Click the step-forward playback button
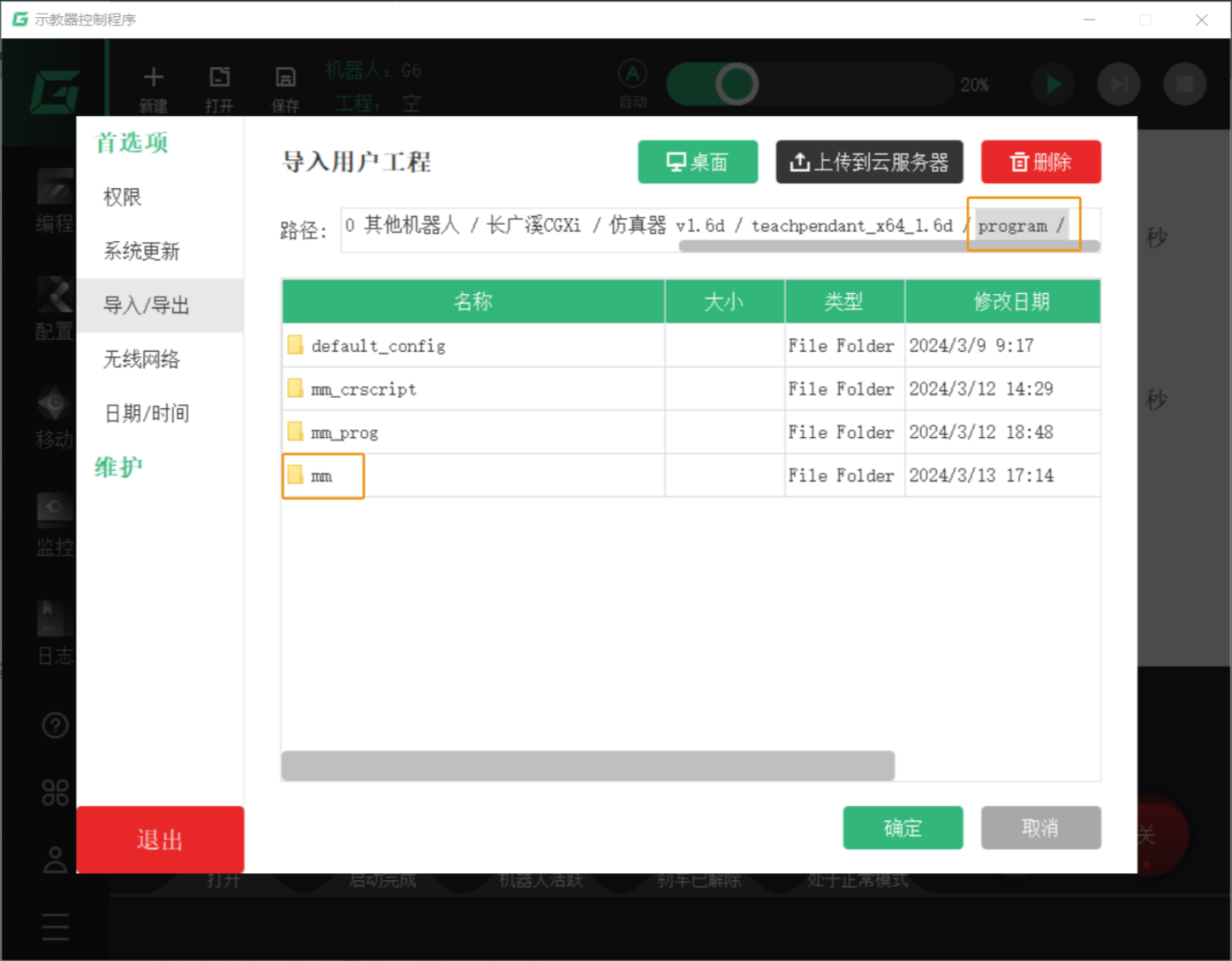 [1119, 84]
